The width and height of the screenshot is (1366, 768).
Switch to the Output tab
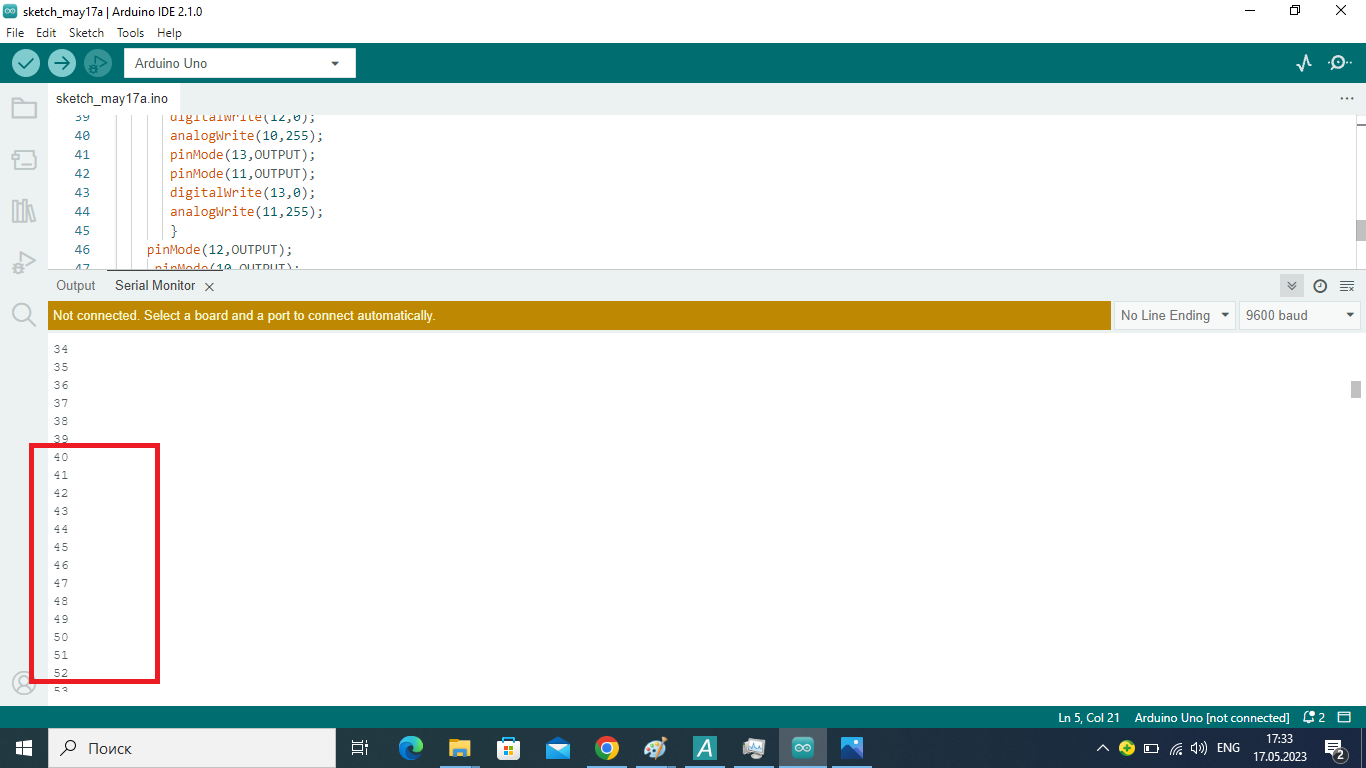click(76, 286)
